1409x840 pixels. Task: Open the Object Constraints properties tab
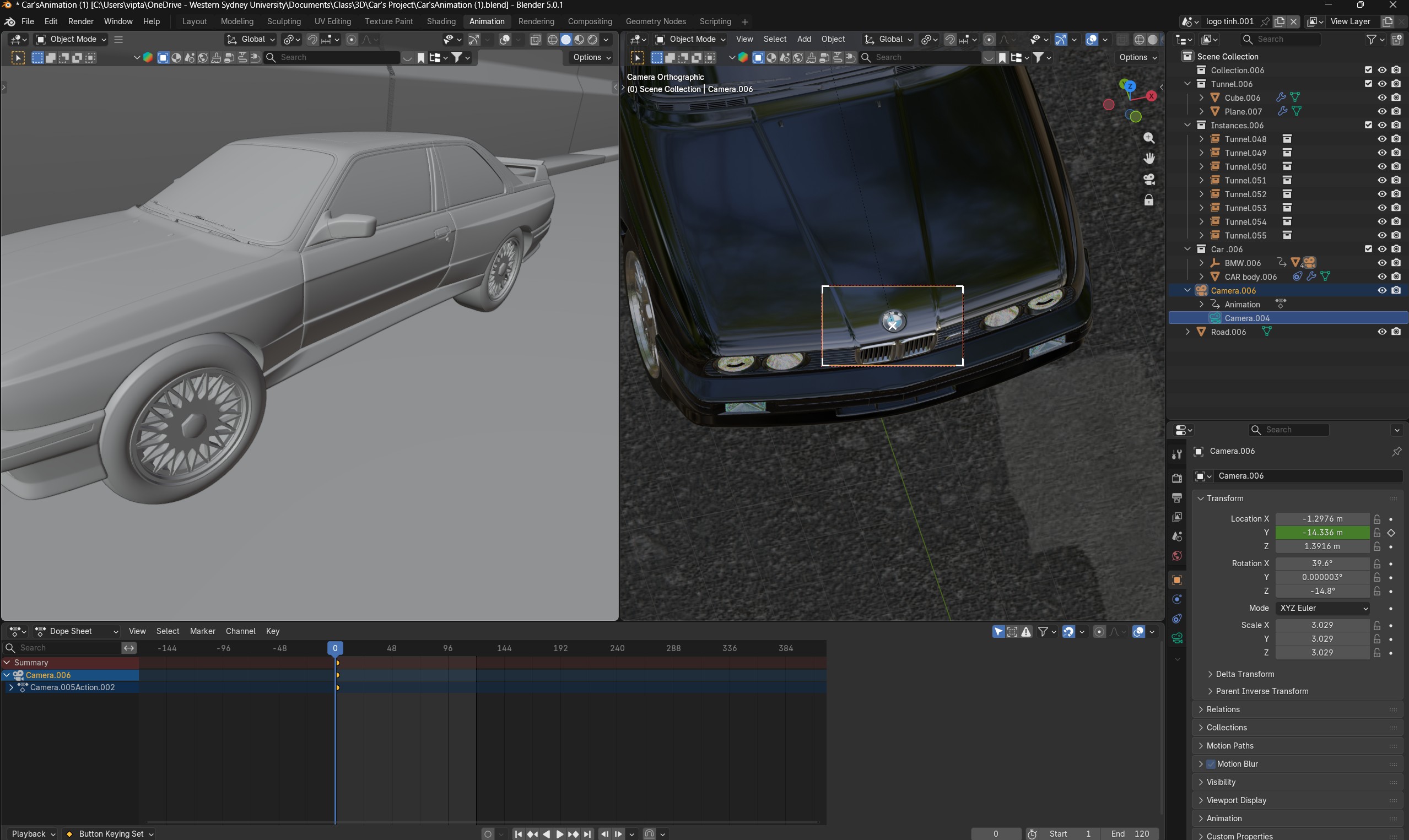pyautogui.click(x=1177, y=619)
